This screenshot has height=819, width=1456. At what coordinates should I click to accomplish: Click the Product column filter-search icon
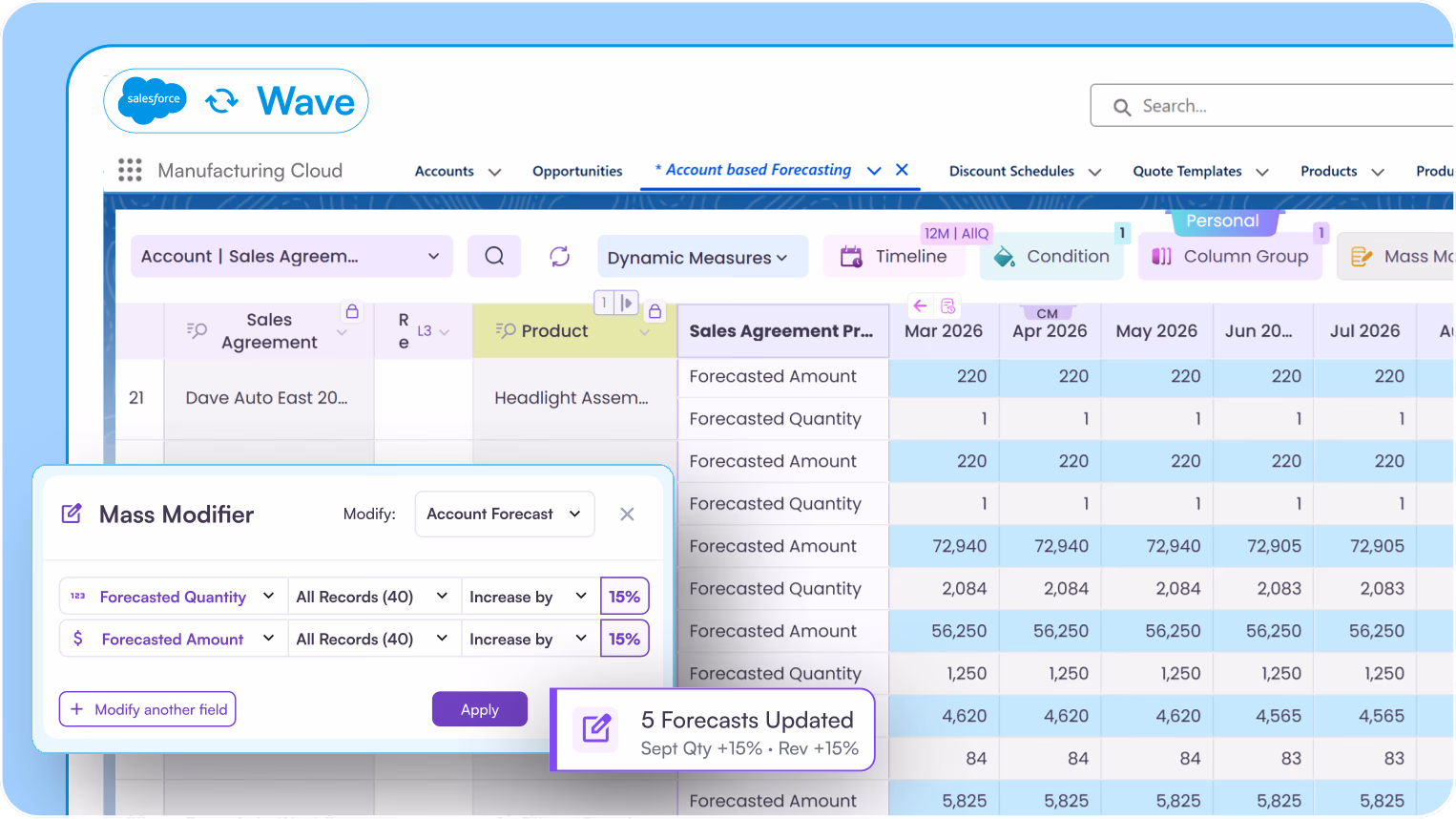(x=506, y=330)
